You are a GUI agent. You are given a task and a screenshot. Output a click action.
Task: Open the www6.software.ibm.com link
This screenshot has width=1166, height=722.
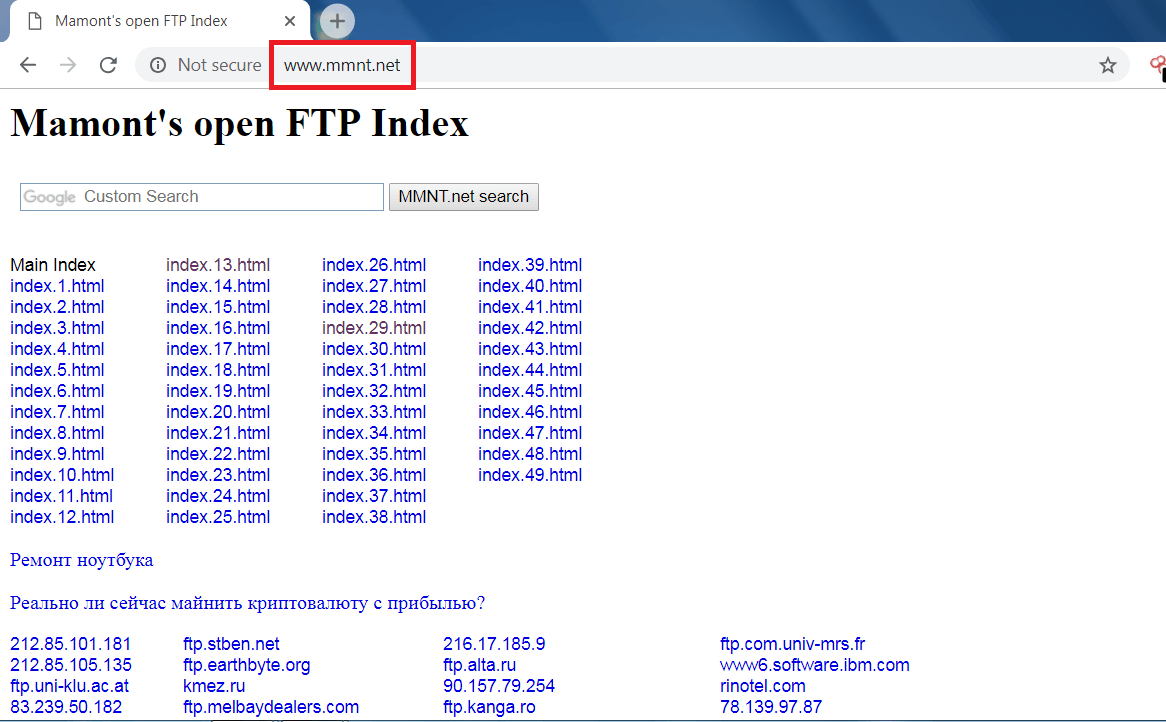tap(814, 665)
